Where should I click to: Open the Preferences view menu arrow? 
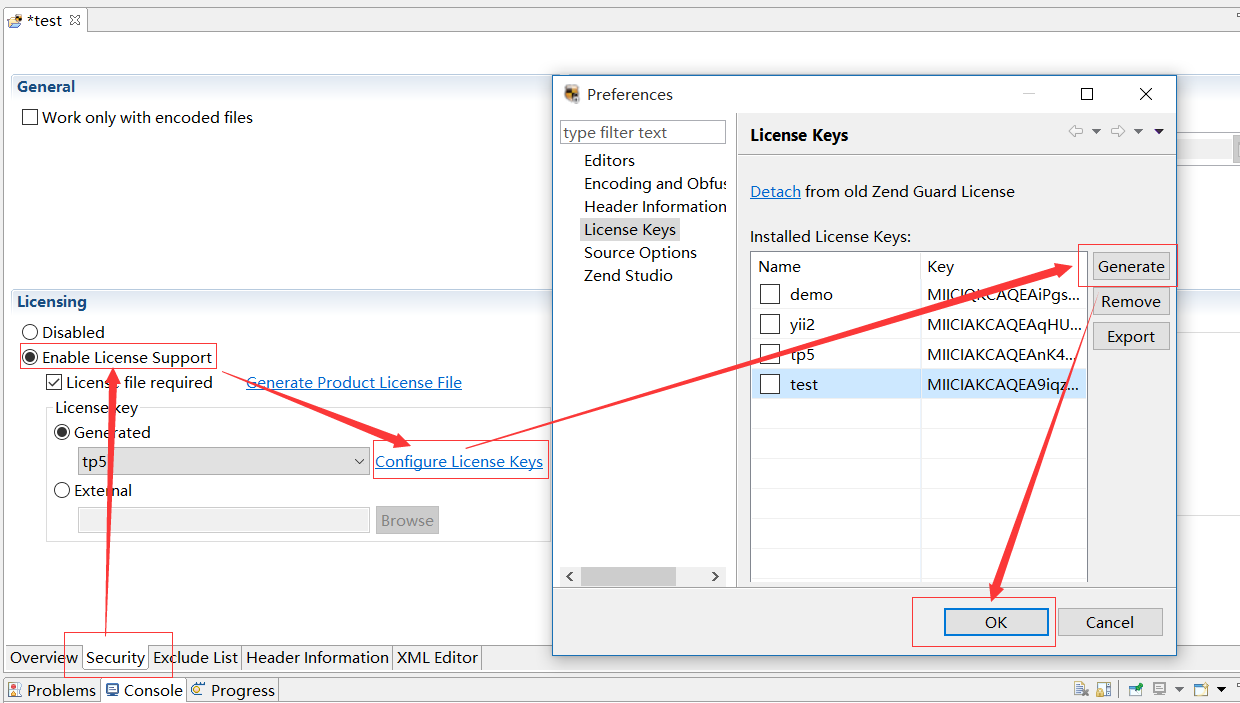1159,131
